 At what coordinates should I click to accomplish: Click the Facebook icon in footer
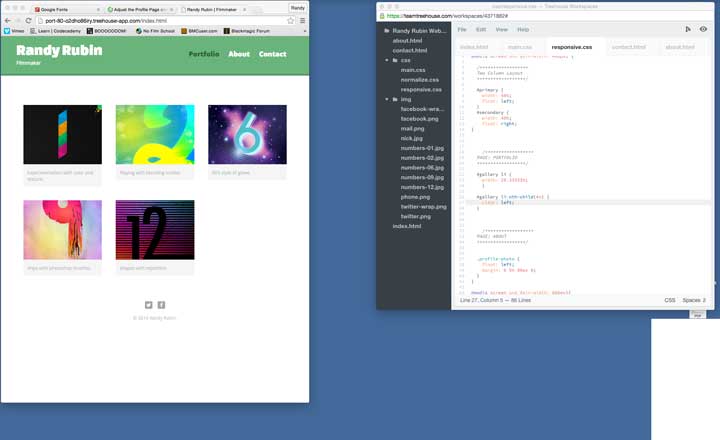pyautogui.click(x=161, y=305)
